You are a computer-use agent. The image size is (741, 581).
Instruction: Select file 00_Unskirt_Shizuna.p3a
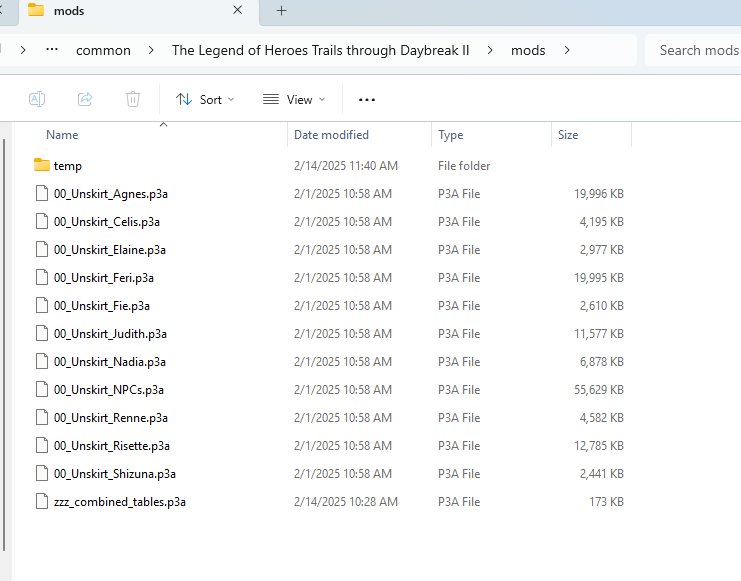point(115,474)
